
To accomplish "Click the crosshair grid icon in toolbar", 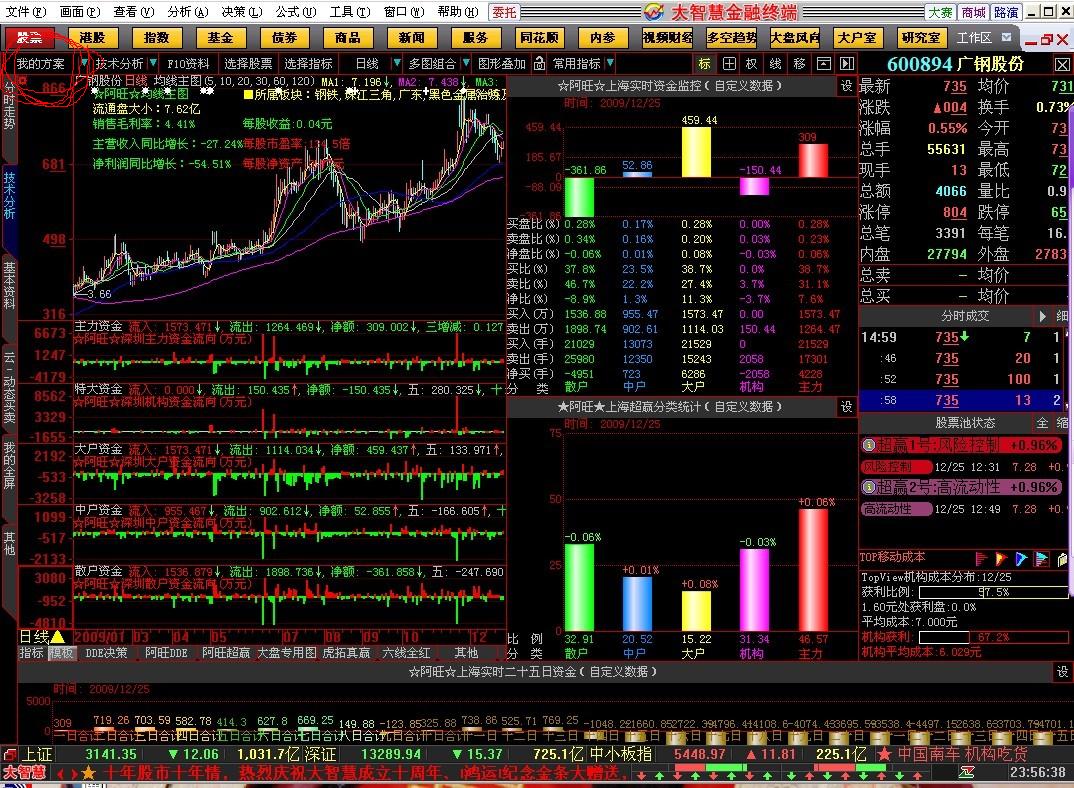I will click(729, 64).
